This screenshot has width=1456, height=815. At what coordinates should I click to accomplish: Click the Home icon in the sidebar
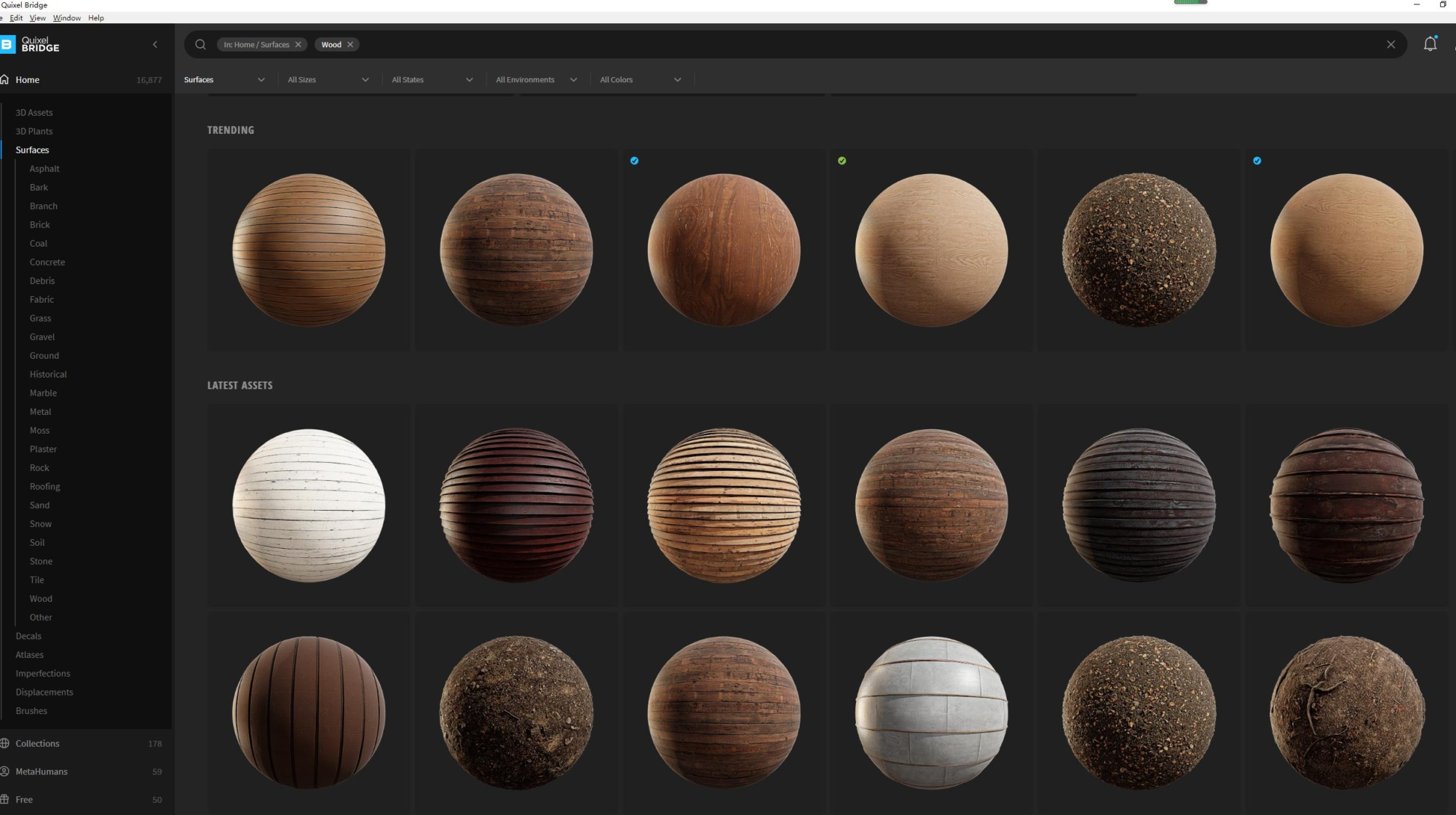[x=6, y=80]
